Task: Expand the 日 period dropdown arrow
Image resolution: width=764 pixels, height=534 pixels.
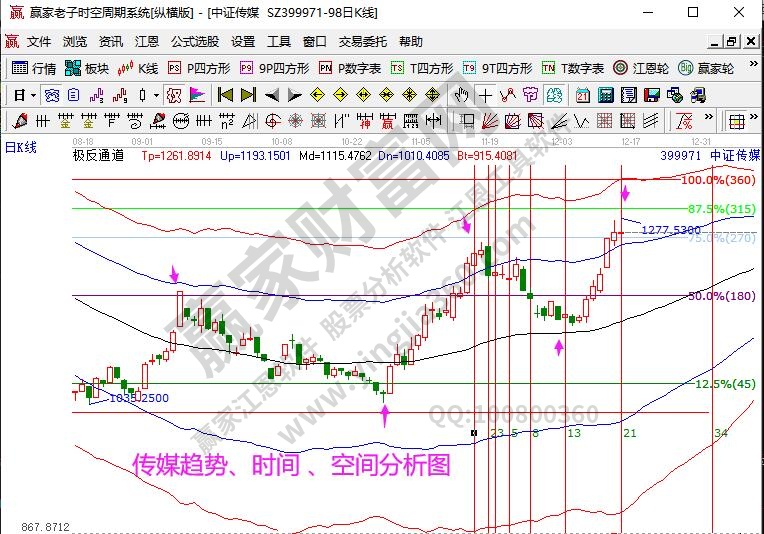Action: (x=33, y=95)
